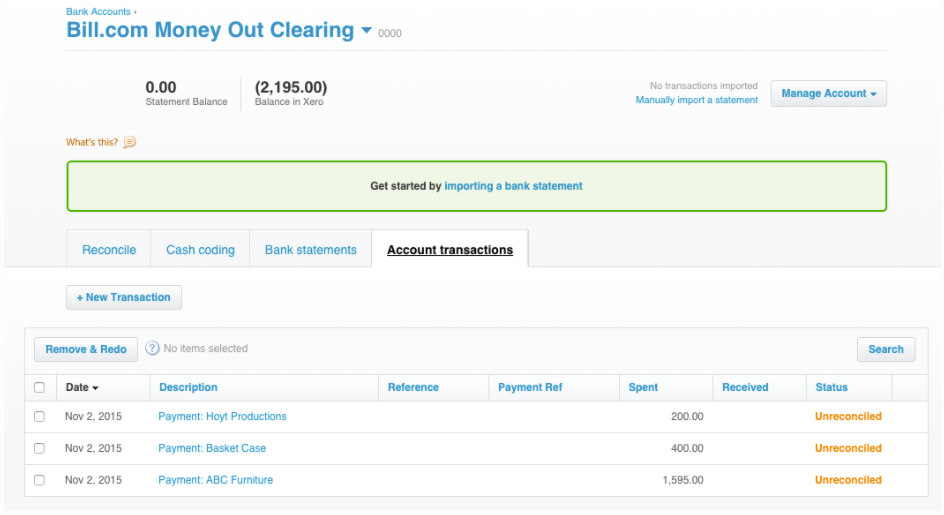Follow the importing a bank statement link
Screen dimensions: 944x515
(x=514, y=186)
